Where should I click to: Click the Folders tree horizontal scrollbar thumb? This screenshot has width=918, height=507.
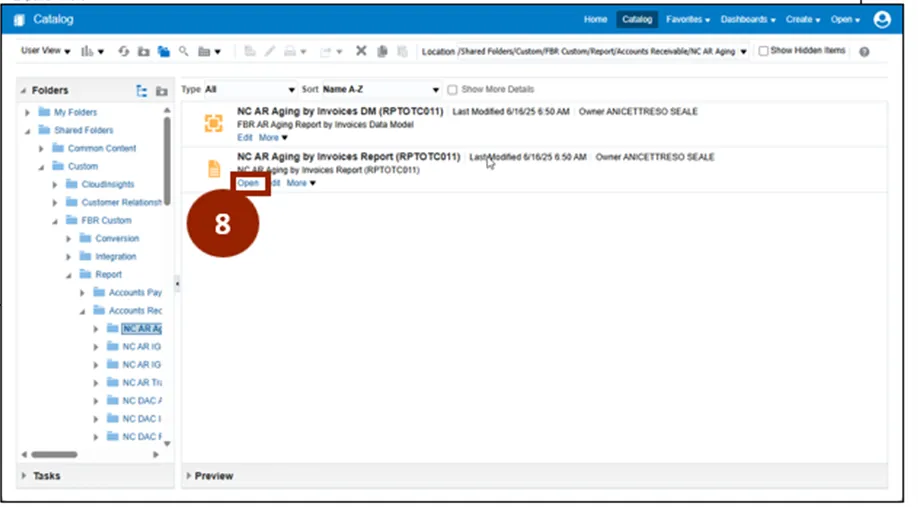(x=54, y=454)
